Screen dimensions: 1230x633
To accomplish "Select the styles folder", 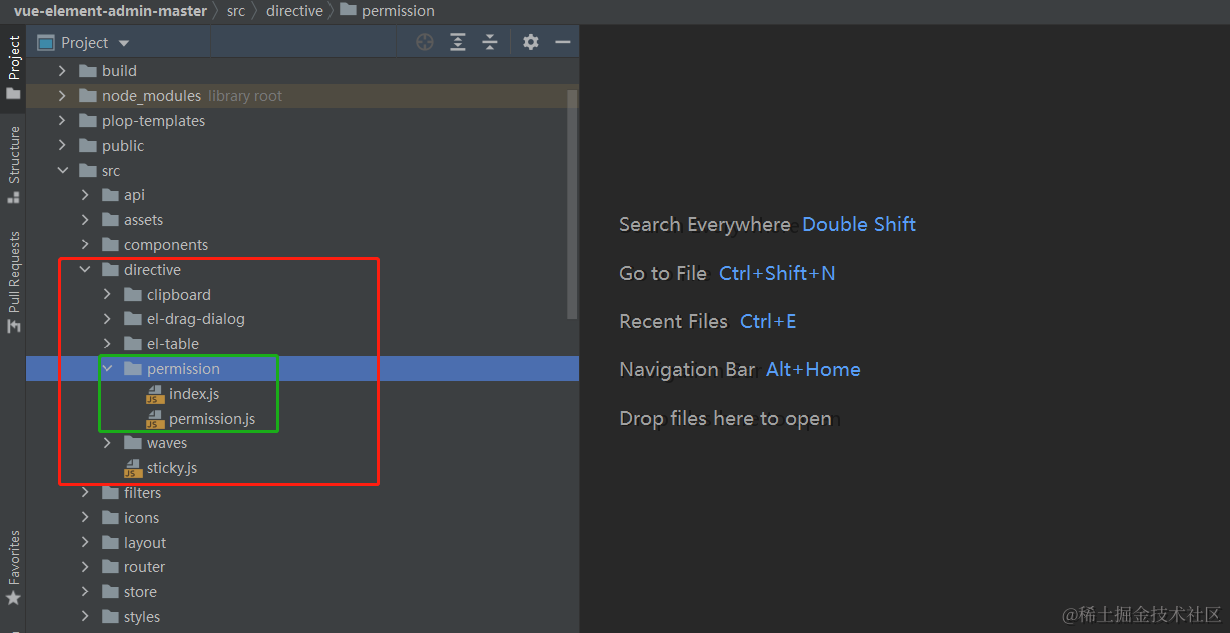I will (x=142, y=617).
